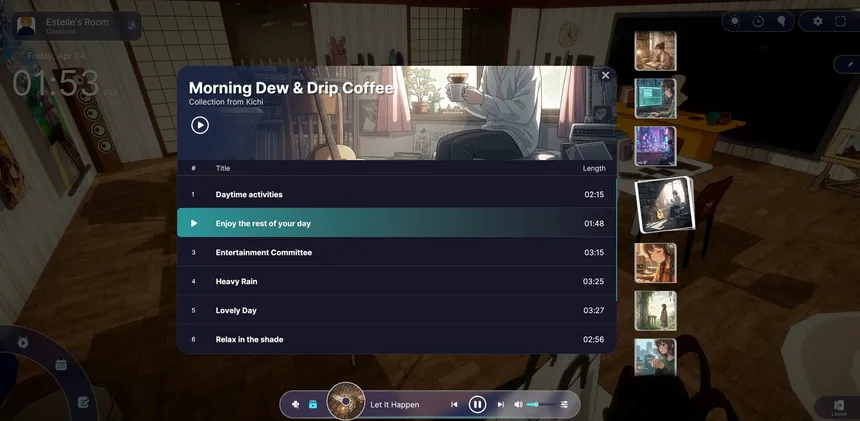
Task: Click the Leave room button
Action: tap(839, 408)
